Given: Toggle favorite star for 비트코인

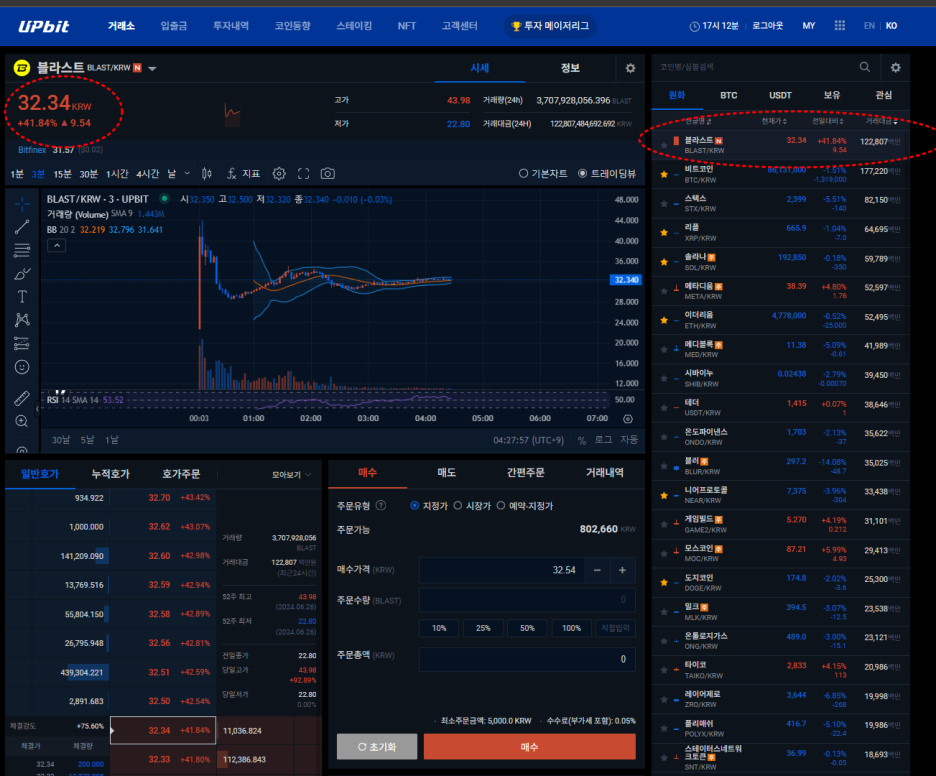Looking at the screenshot, I should (664, 174).
